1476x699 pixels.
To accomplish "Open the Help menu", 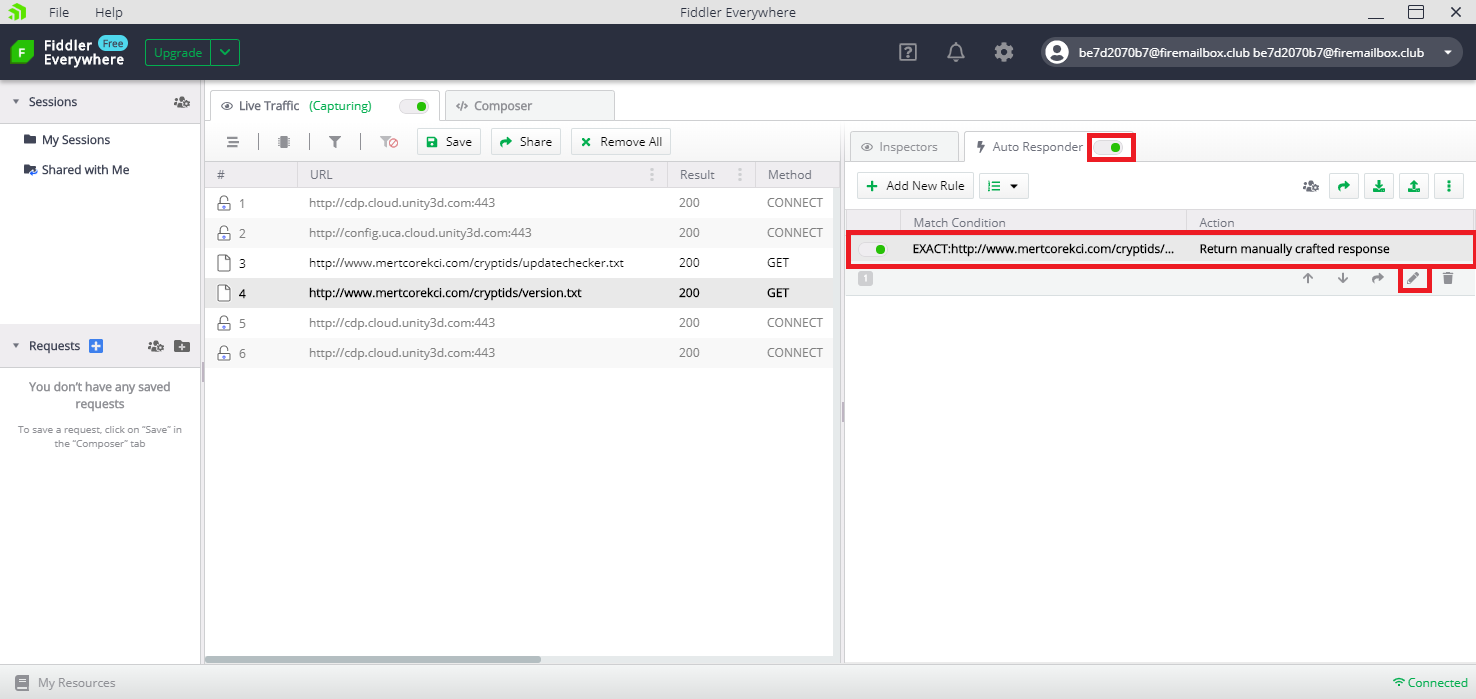I will click(x=109, y=12).
